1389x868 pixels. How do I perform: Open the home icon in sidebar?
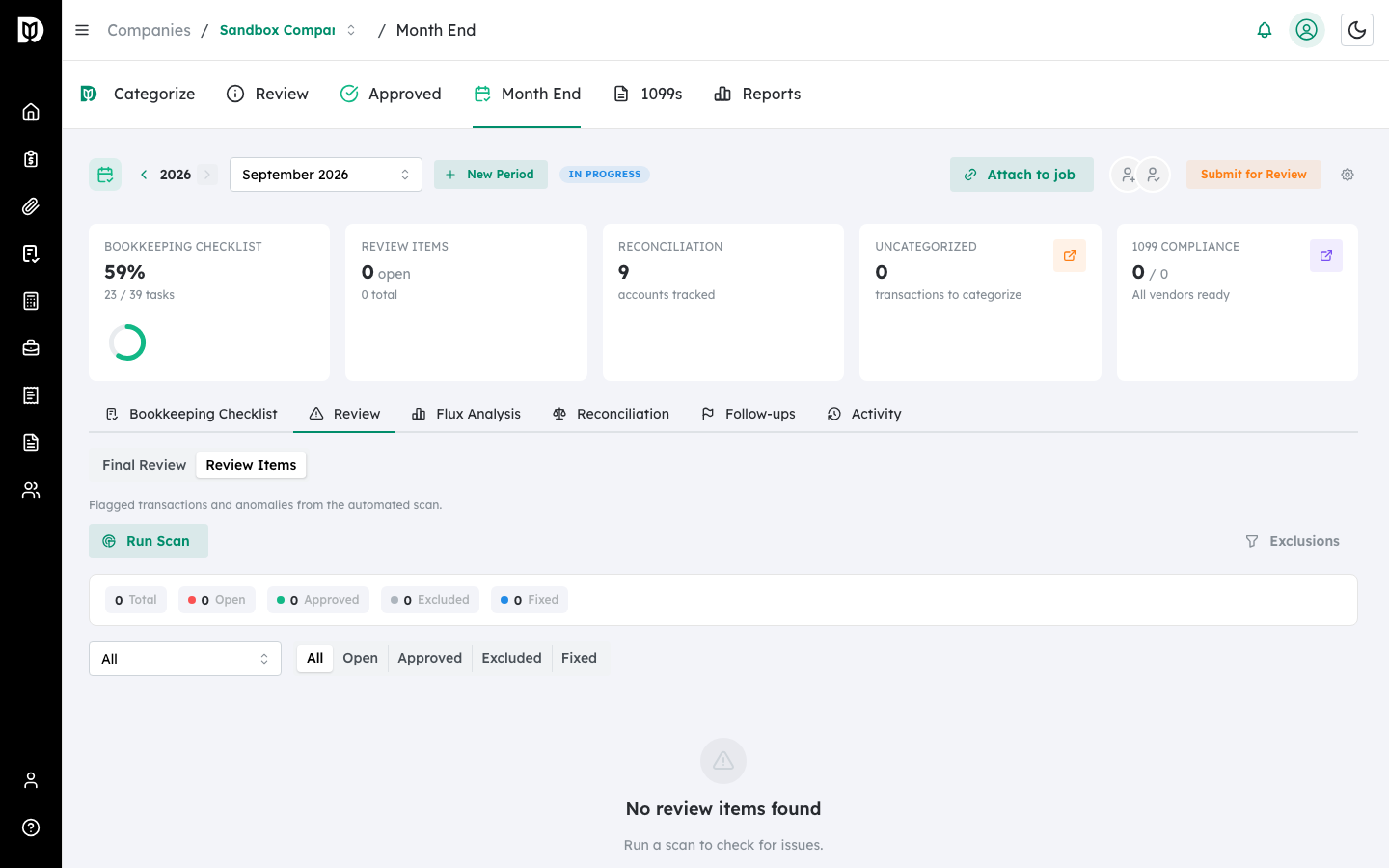[31, 112]
